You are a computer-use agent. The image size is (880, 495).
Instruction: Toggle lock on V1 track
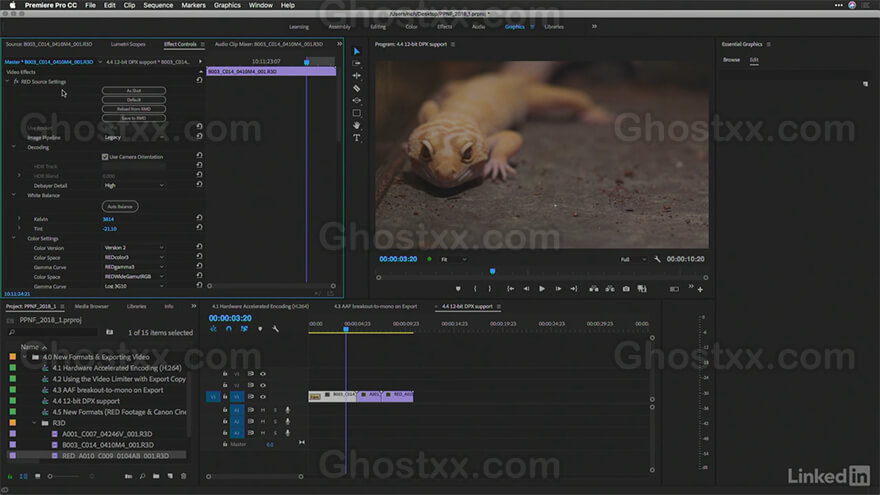coord(225,396)
